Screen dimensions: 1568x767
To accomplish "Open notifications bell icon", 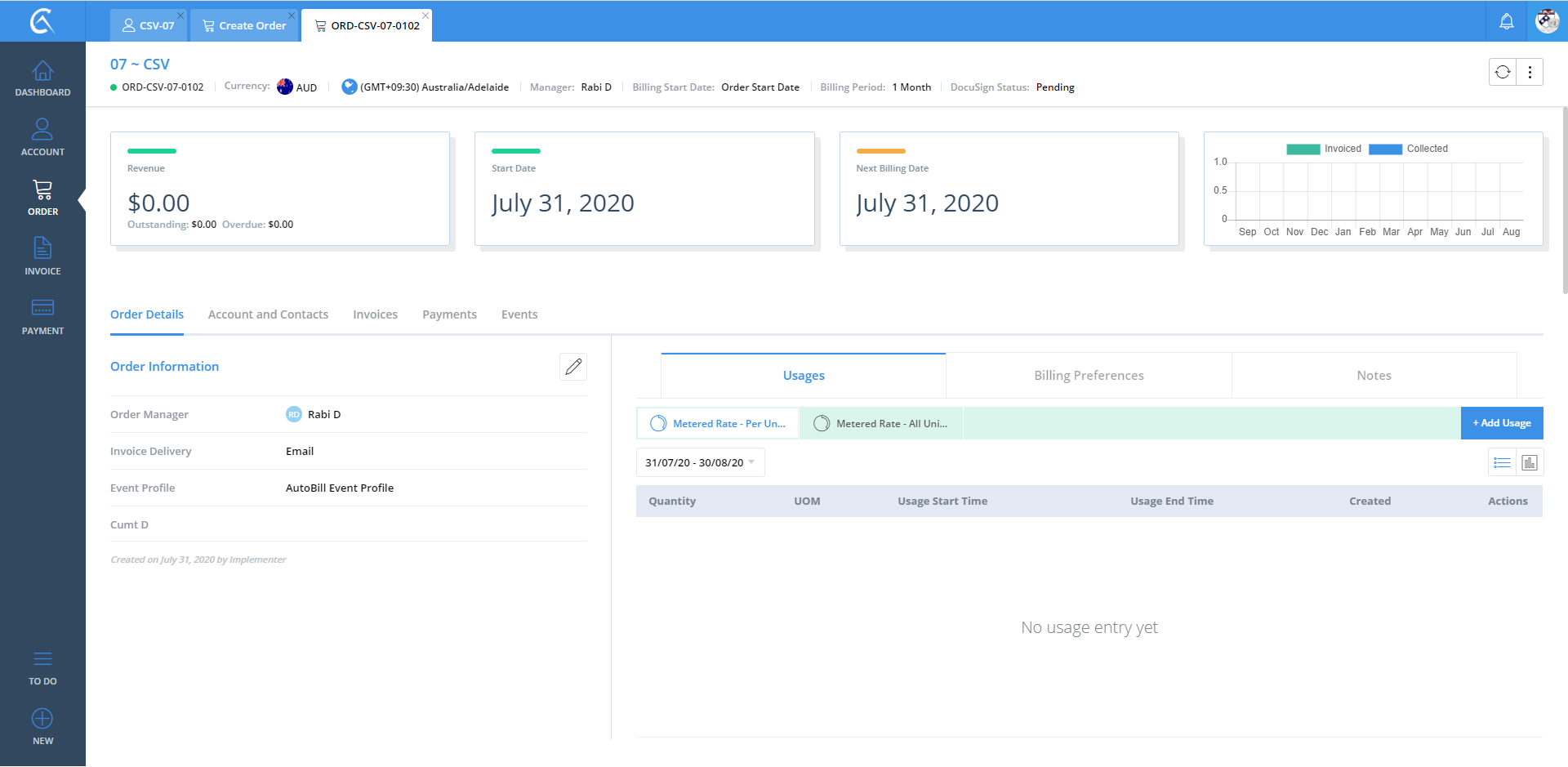I will (x=1507, y=22).
